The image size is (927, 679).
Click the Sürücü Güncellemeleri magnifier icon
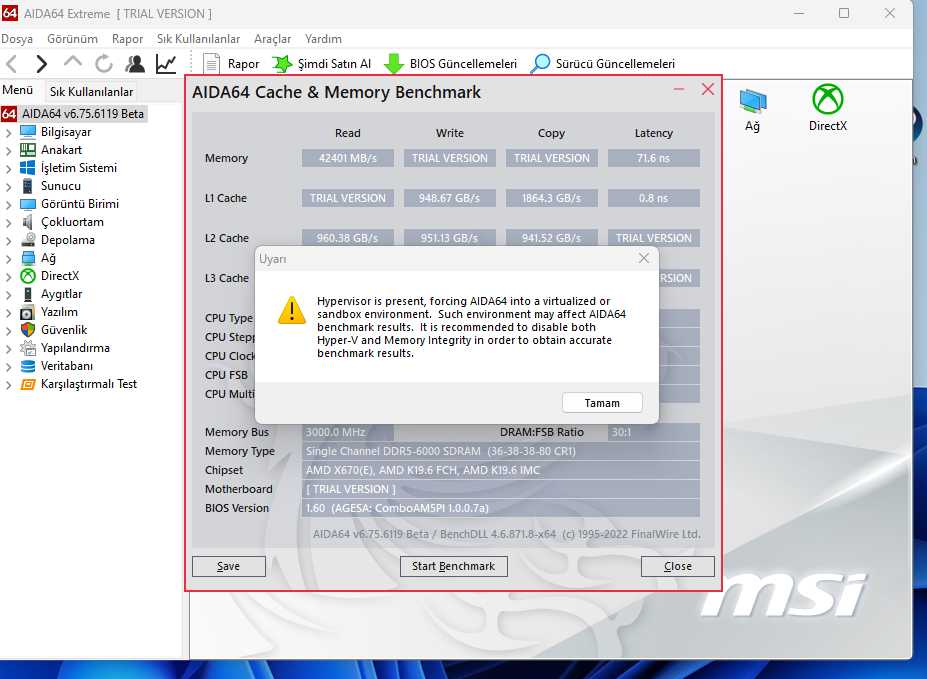[x=540, y=64]
